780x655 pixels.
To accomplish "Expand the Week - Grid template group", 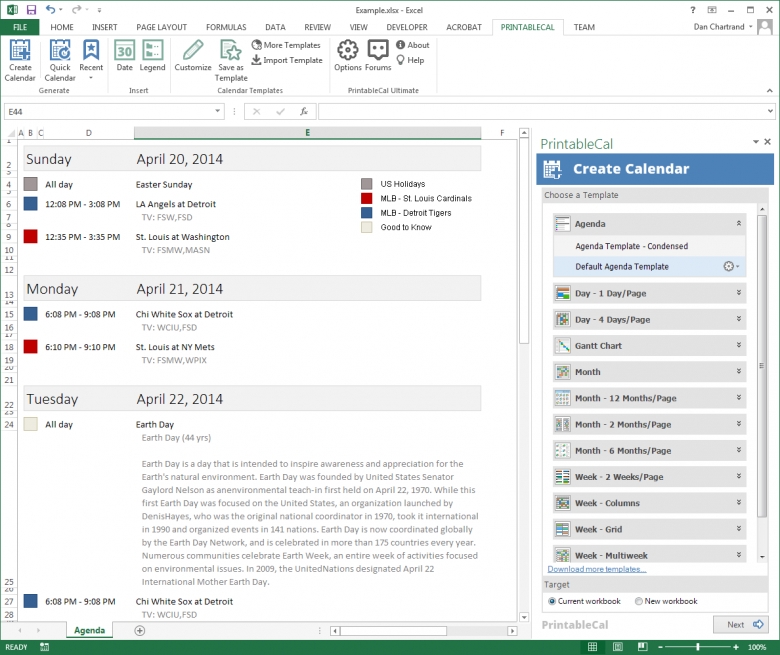I will [x=739, y=529].
